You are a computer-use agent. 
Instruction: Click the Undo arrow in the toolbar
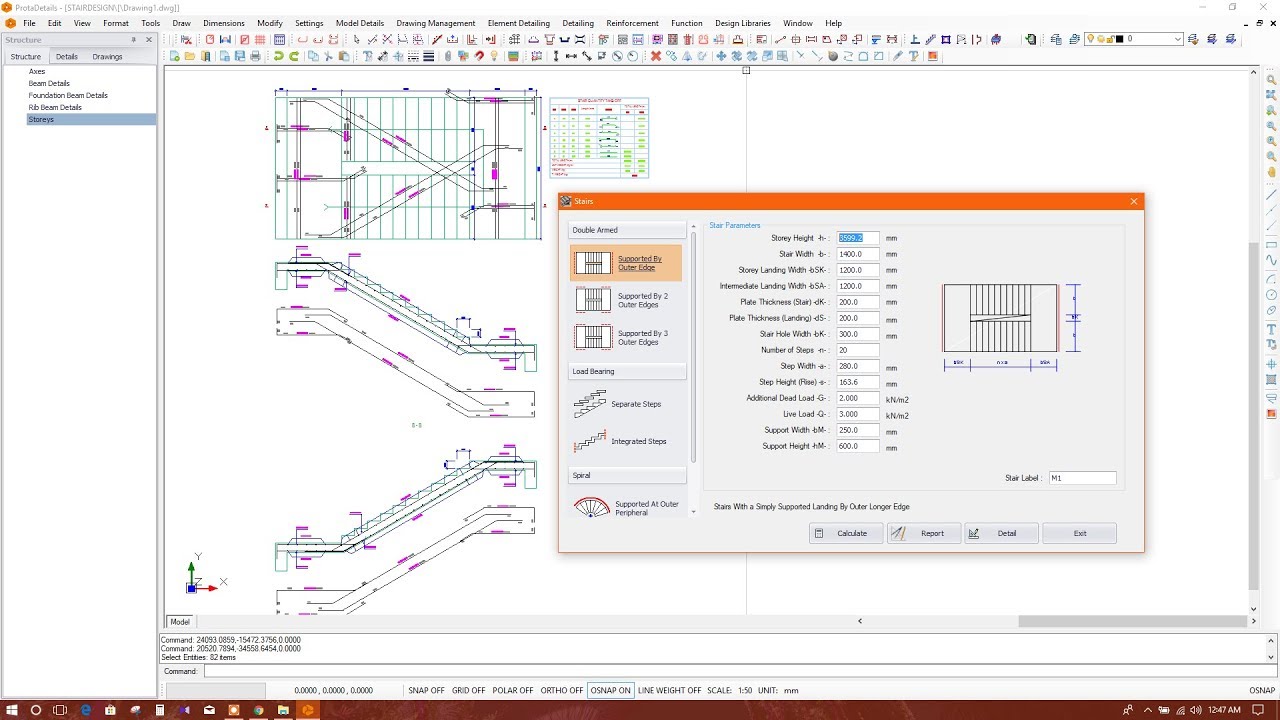point(278,57)
